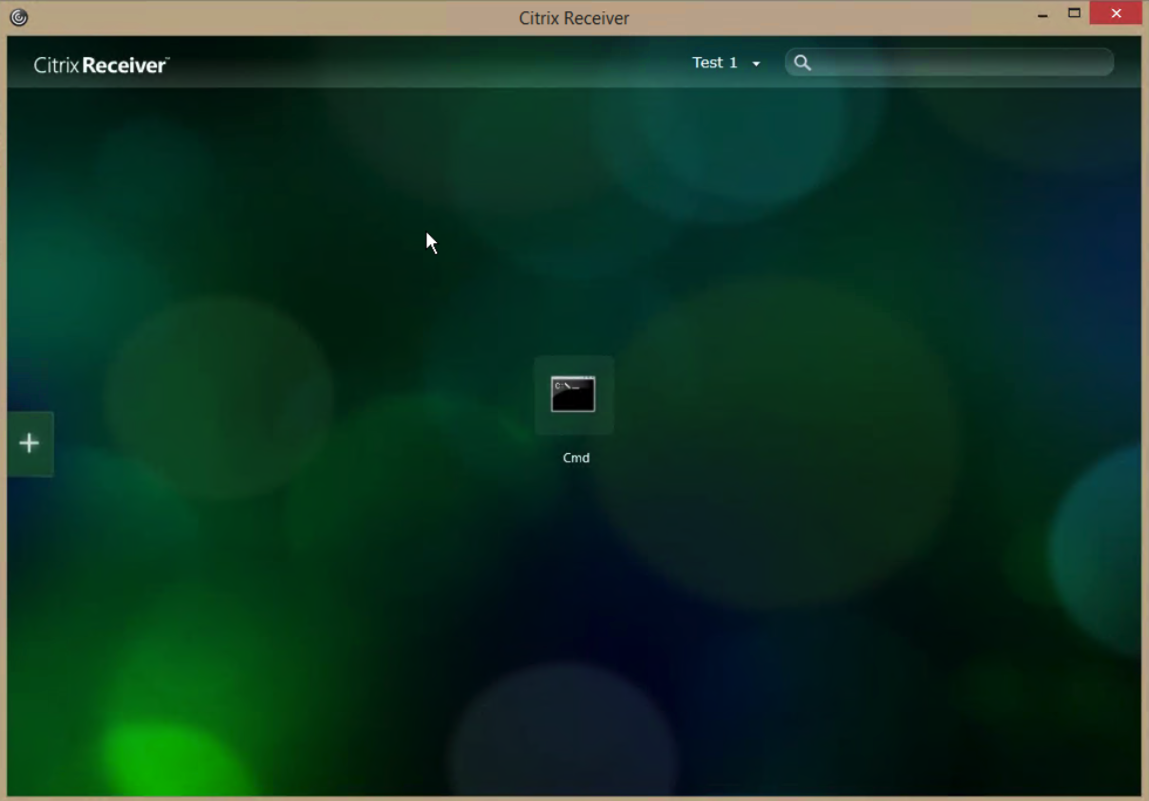Click the Citrix Receiver title bar icon

(19, 17)
